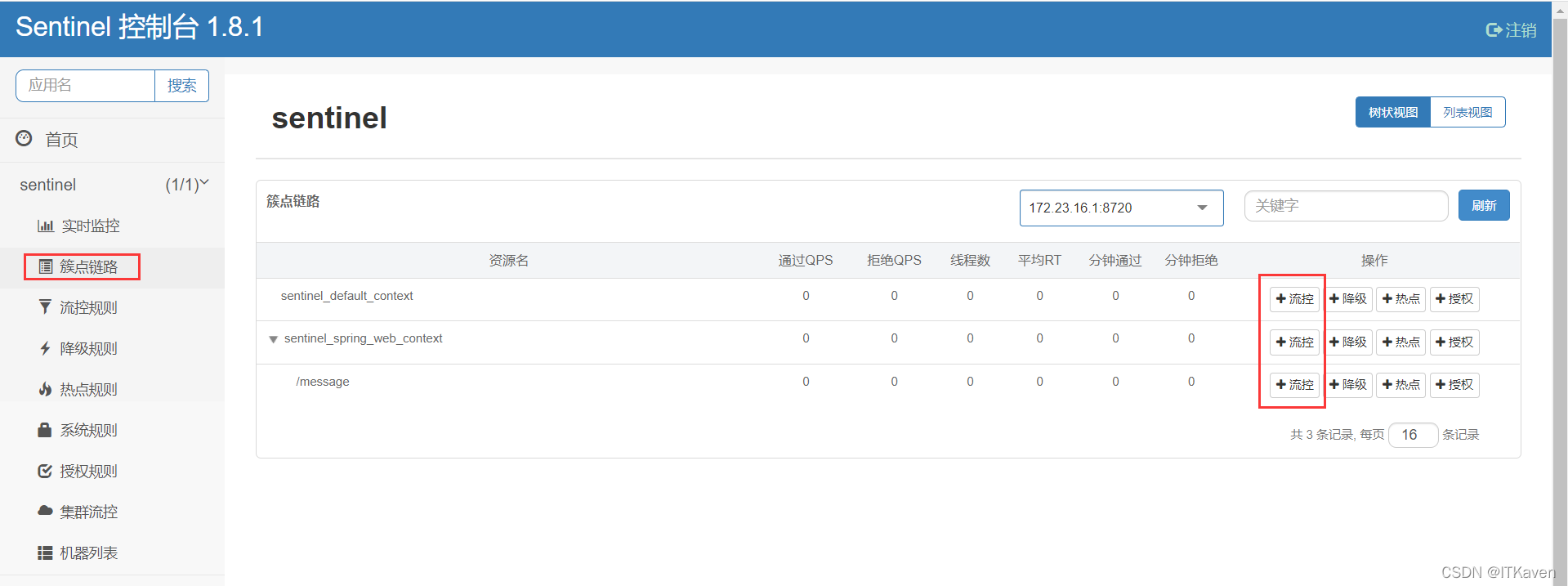The image size is (1568, 586).
Task: Open 实时监控 menu item
Action: click(112, 226)
